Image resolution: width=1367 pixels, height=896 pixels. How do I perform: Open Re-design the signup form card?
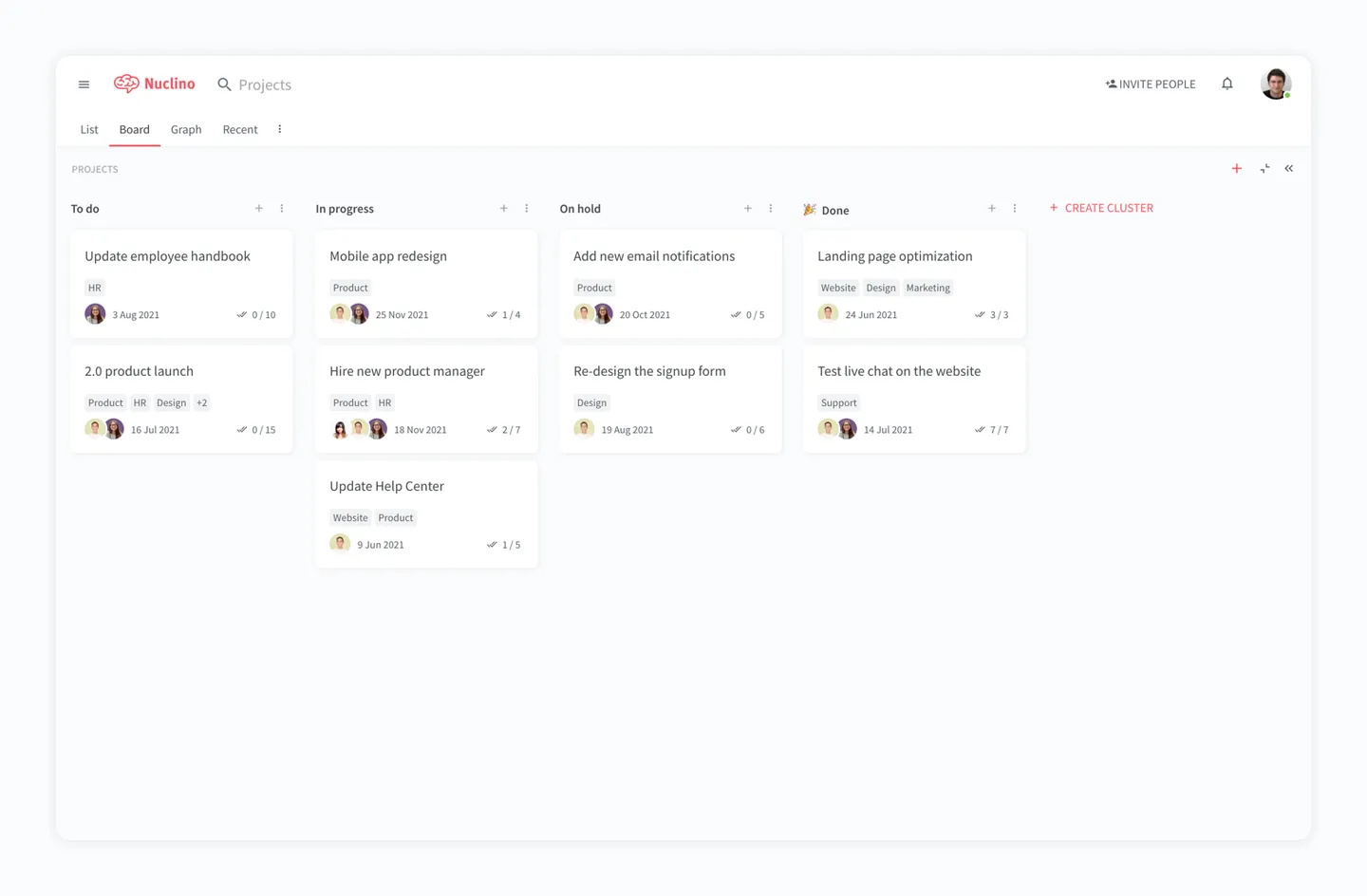tap(670, 399)
